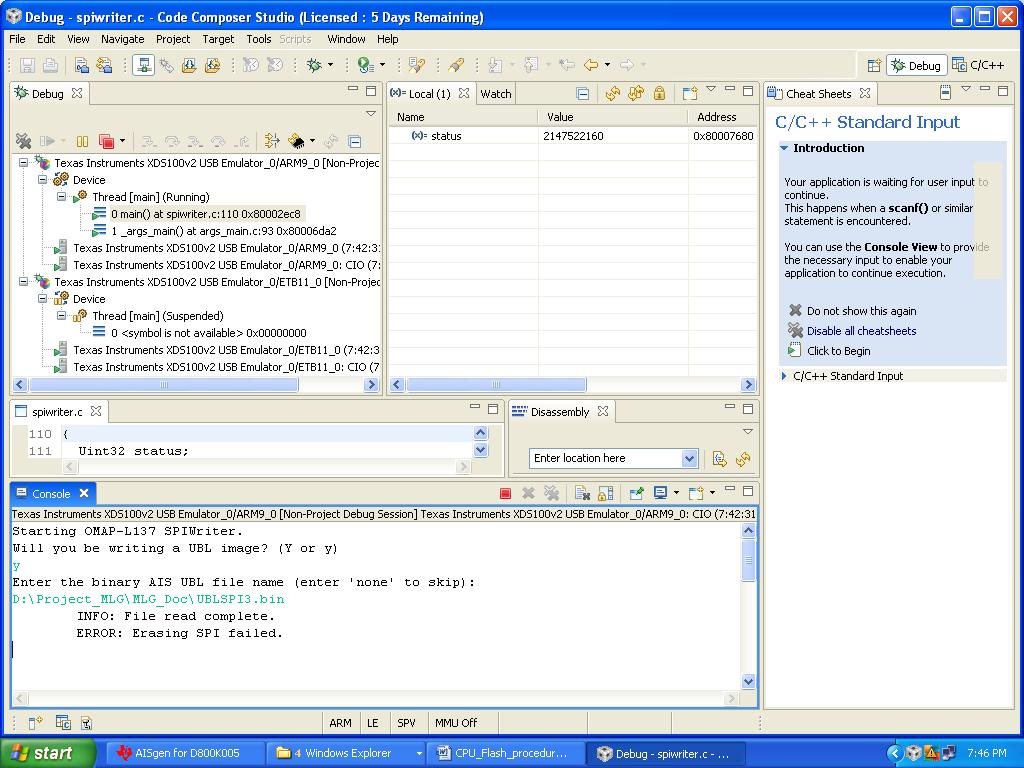Click the red Terminate button in Console toolbar

[x=505, y=494]
